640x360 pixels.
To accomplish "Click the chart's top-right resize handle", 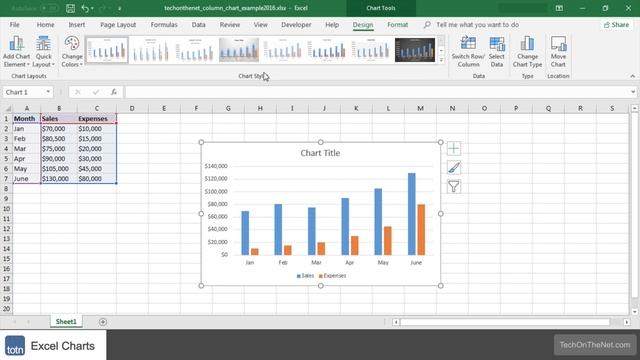I will (440, 142).
